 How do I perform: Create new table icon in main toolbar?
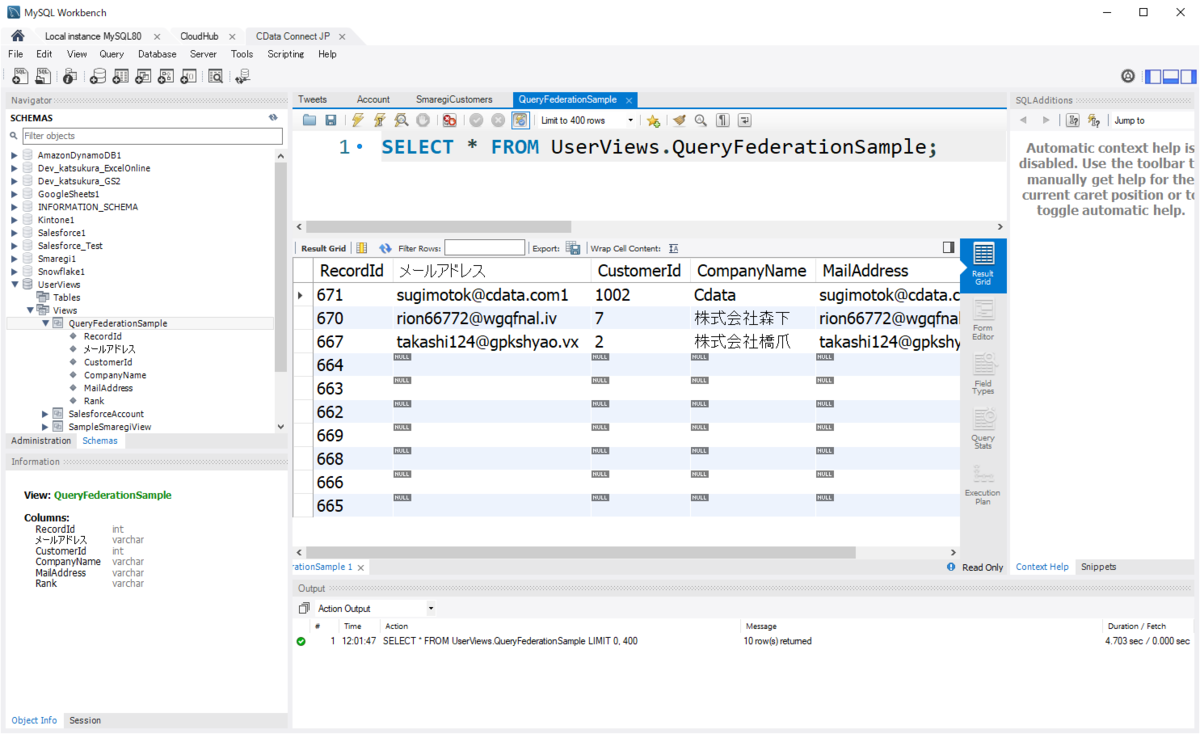(120, 76)
